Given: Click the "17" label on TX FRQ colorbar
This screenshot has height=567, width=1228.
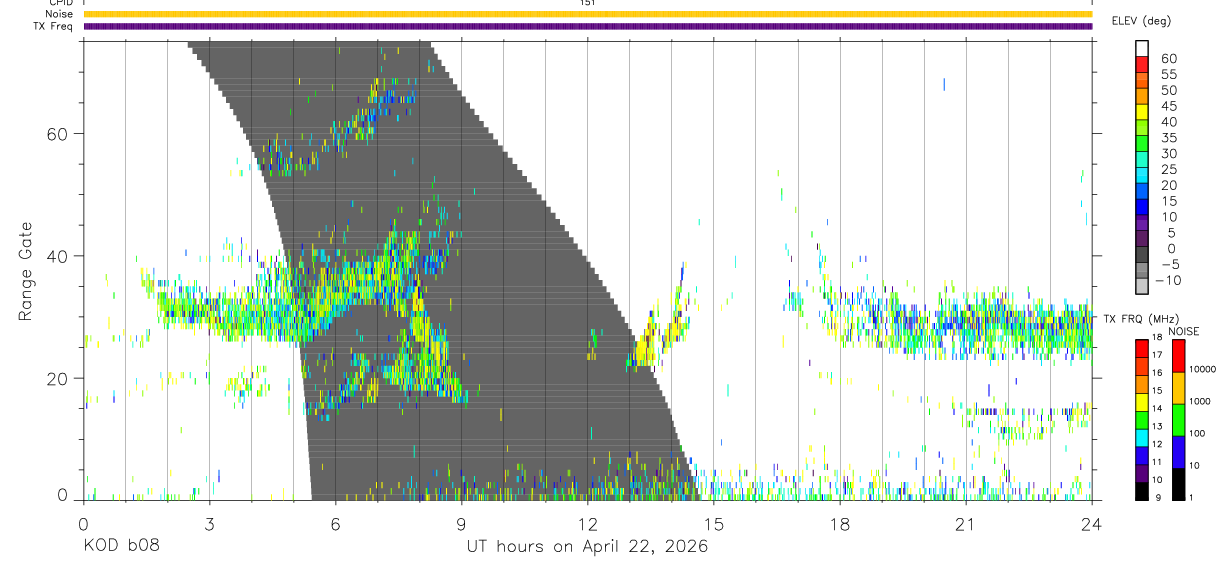Looking at the screenshot, I should 1157,355.
